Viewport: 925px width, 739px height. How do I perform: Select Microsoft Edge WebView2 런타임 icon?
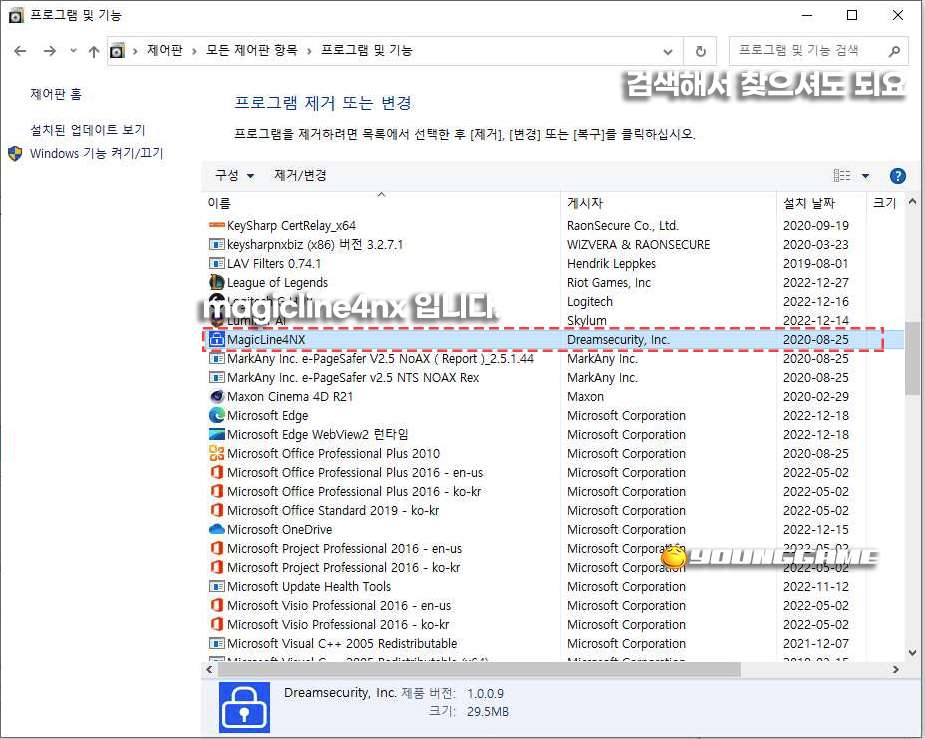click(217, 434)
